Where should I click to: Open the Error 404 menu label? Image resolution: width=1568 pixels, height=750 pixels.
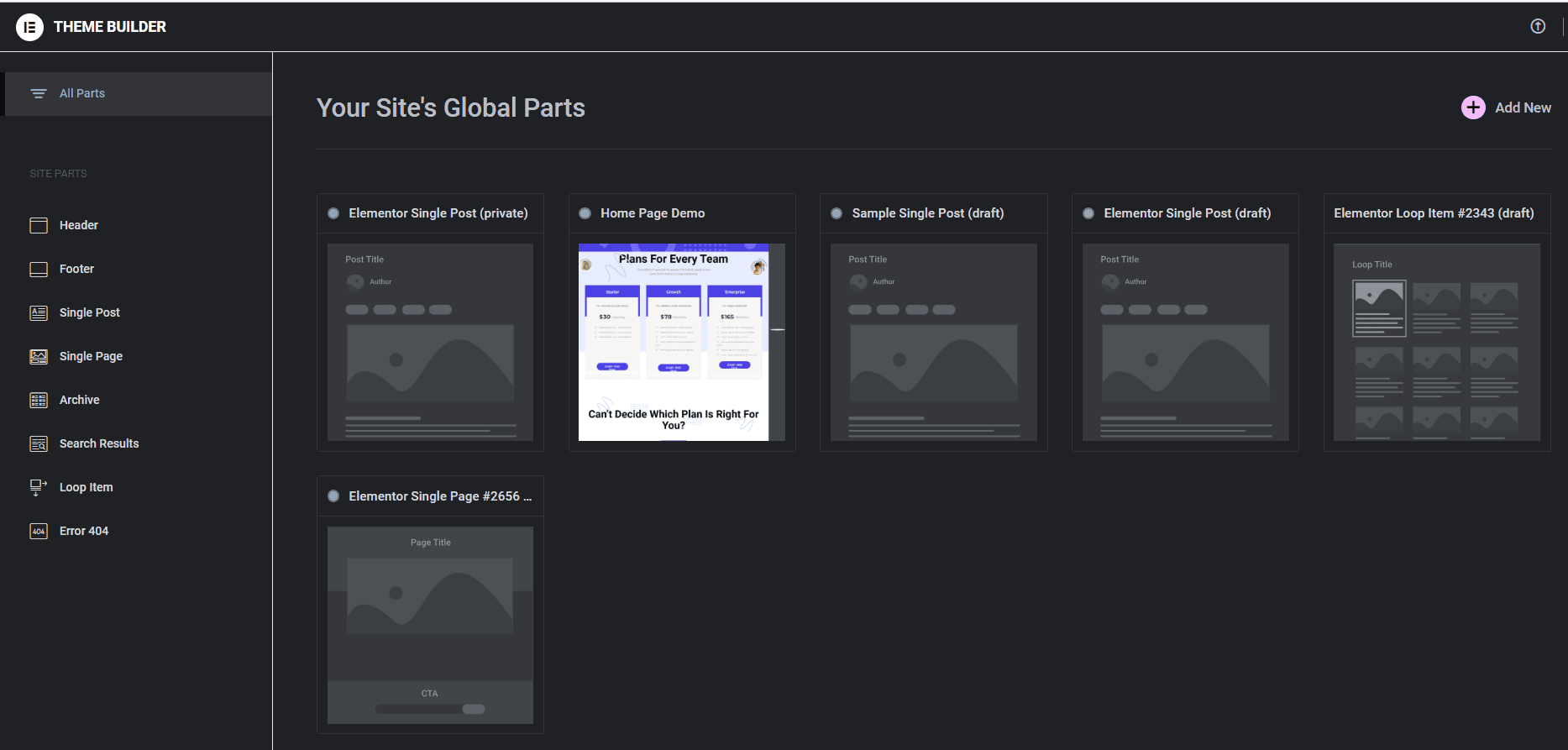pos(84,531)
